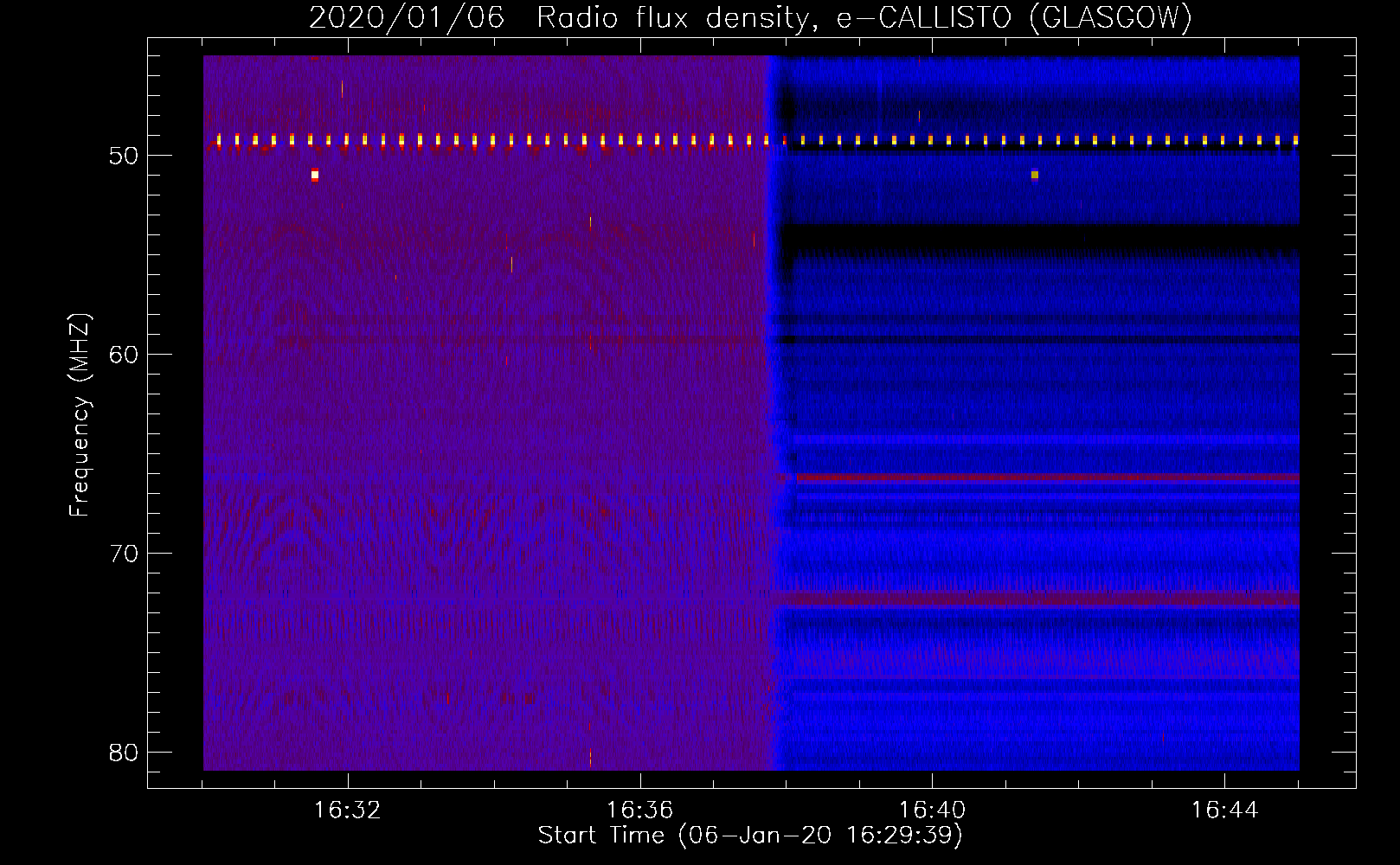Click the 16:36 time axis label
Screen dimensions: 1400x865
coord(639,811)
